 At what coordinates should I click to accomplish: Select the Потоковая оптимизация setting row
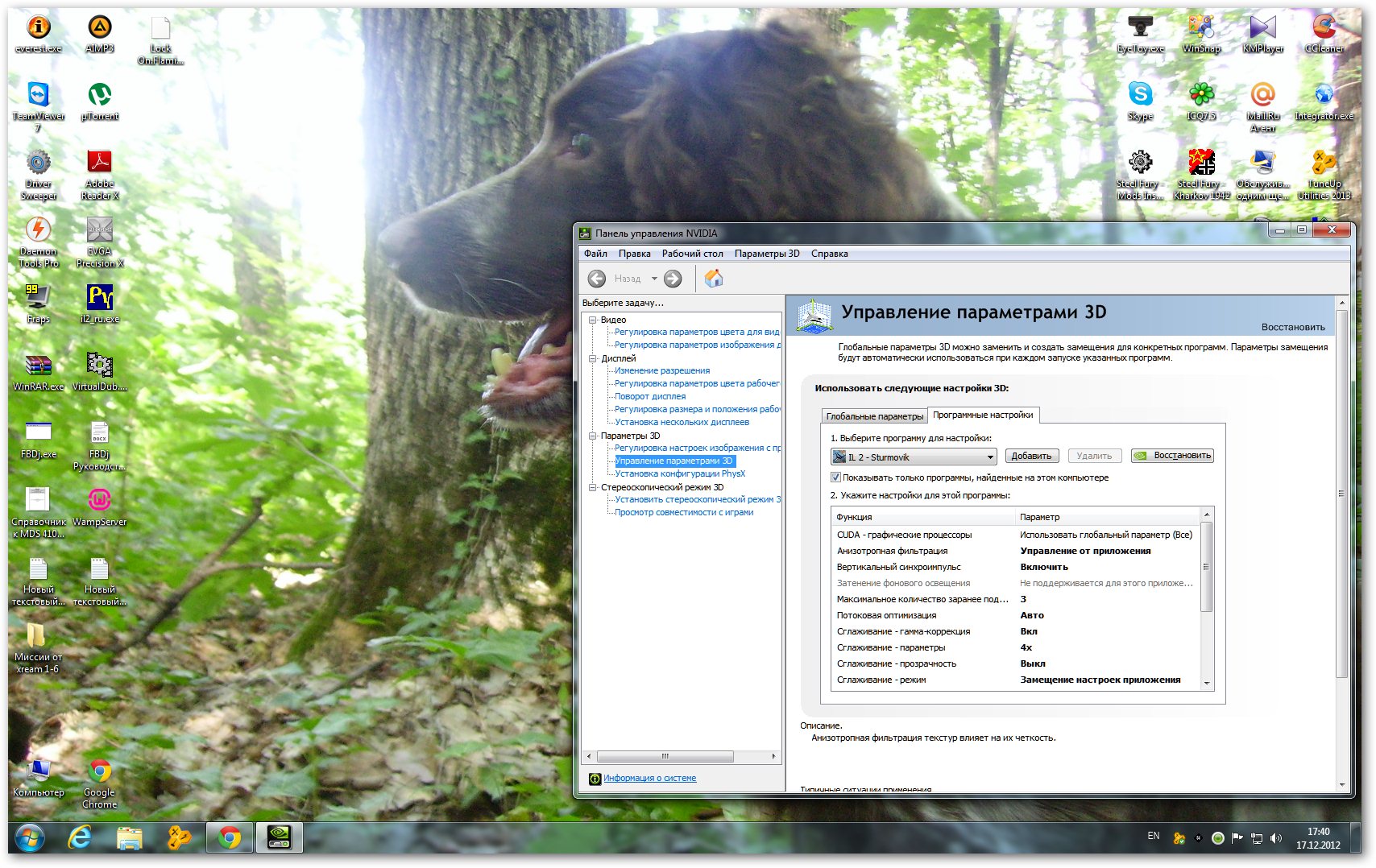[x=1014, y=615]
